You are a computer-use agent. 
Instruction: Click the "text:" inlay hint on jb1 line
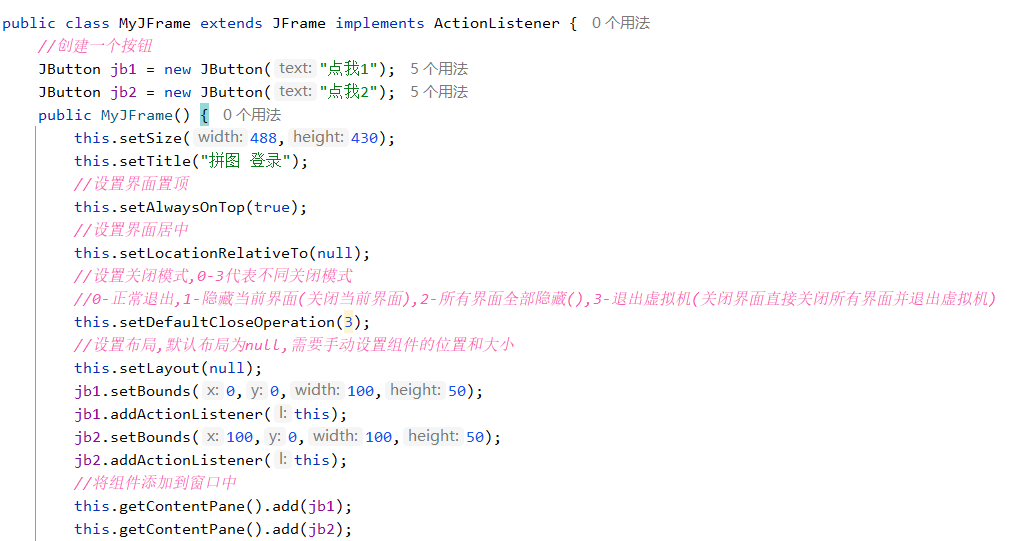tap(295, 68)
